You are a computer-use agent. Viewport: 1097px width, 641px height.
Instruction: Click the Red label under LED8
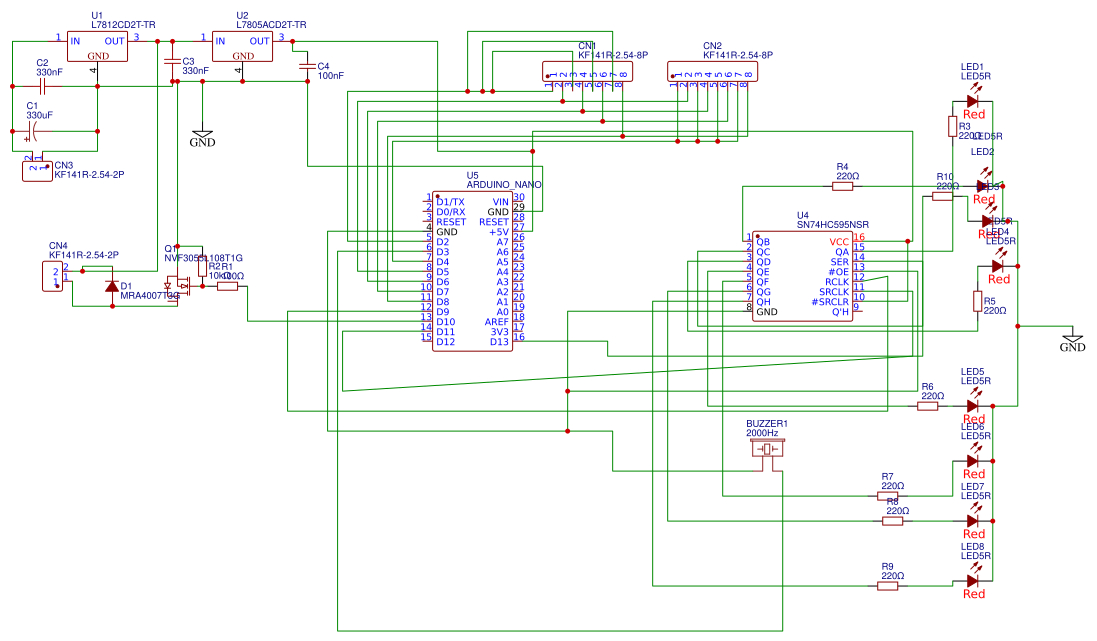974,594
